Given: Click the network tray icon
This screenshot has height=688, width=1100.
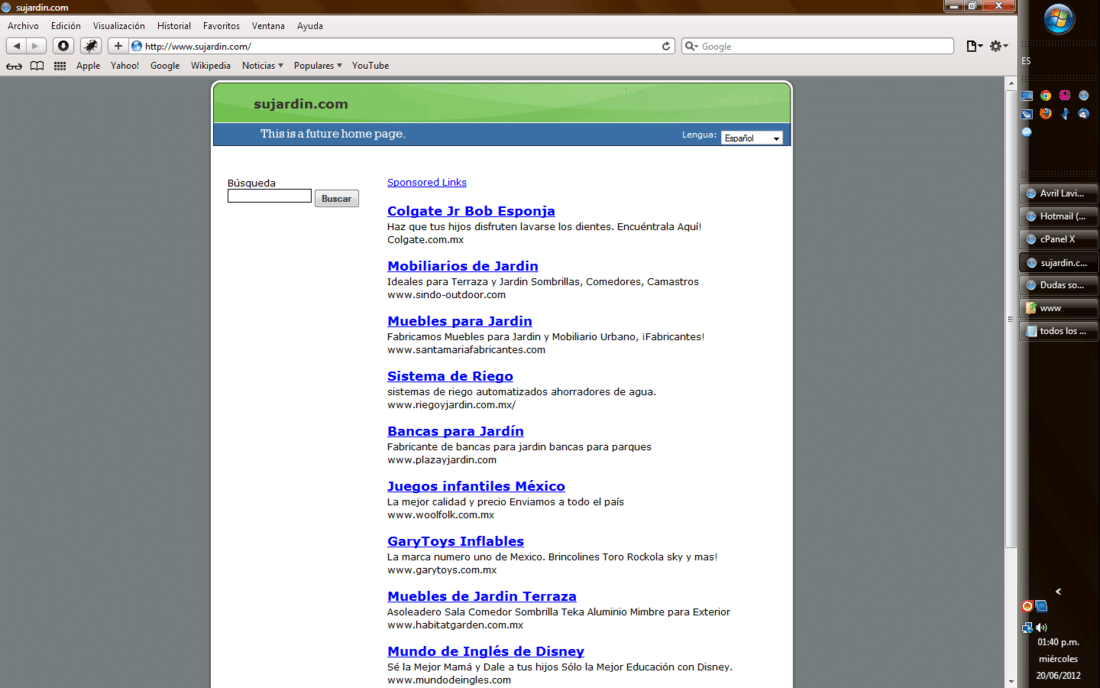Looking at the screenshot, I should pos(1027,628).
